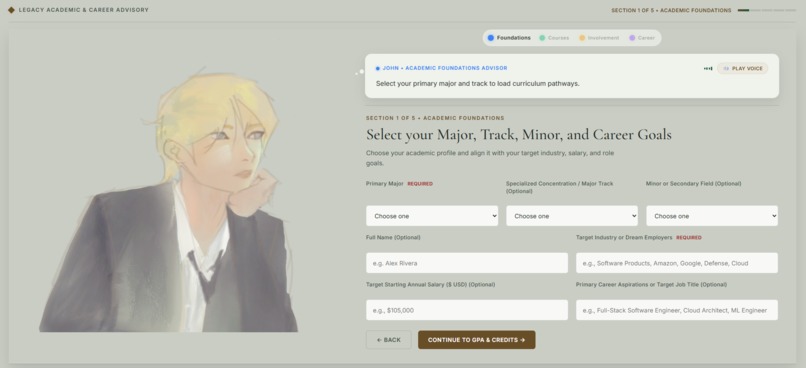The height and width of the screenshot is (368, 806).
Task: Click the John Academic Foundations Advisor label
Action: click(x=445, y=68)
